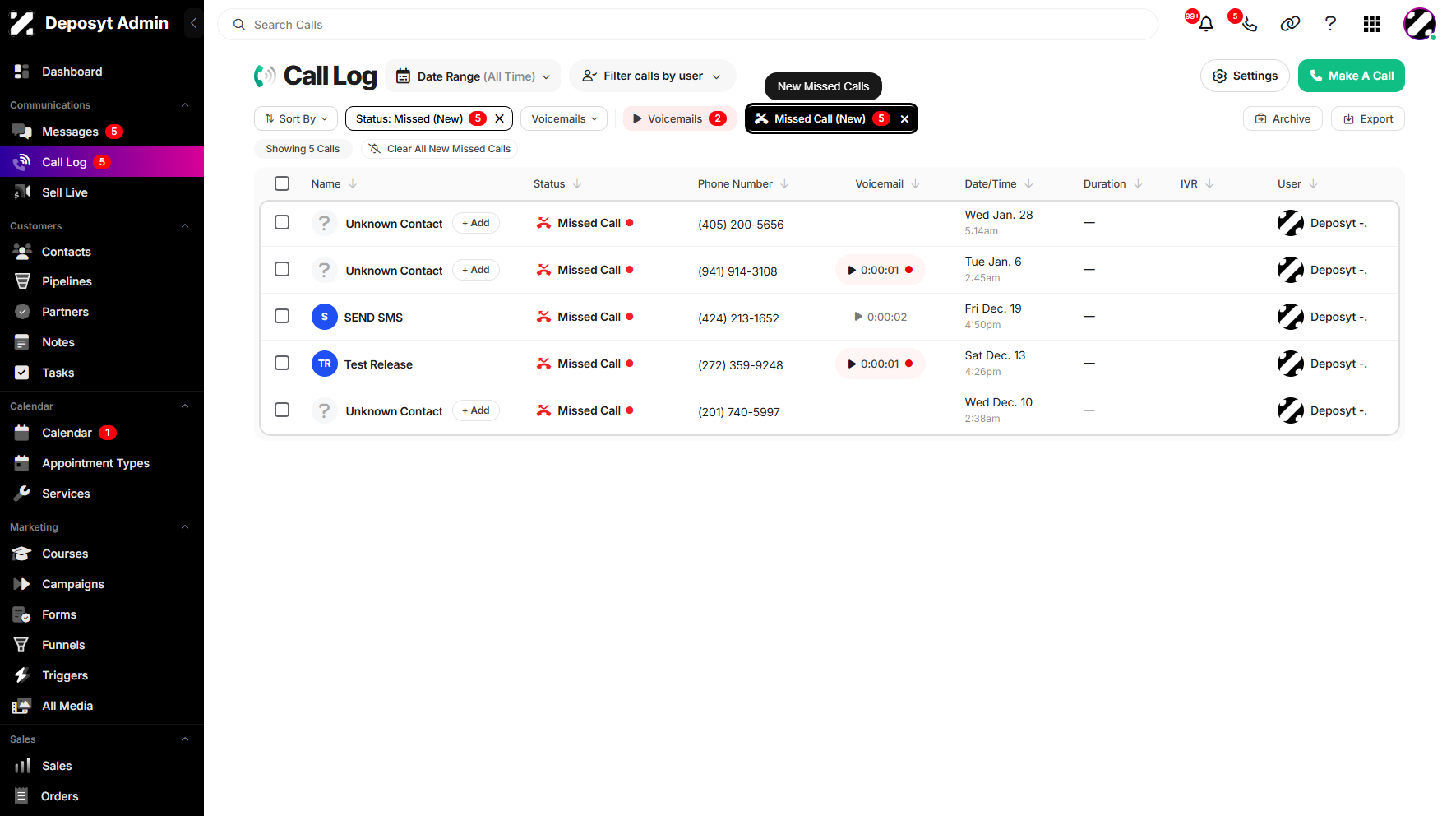Collapse the Communications sidebar section
Viewport: 1456px width, 816px height.
185,105
